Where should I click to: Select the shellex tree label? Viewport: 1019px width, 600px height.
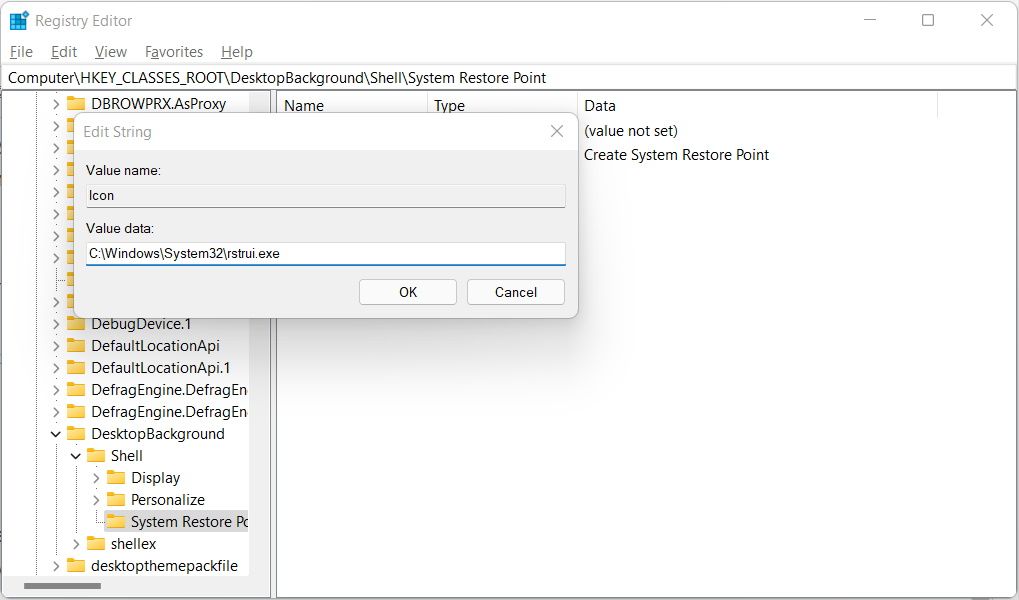click(133, 543)
